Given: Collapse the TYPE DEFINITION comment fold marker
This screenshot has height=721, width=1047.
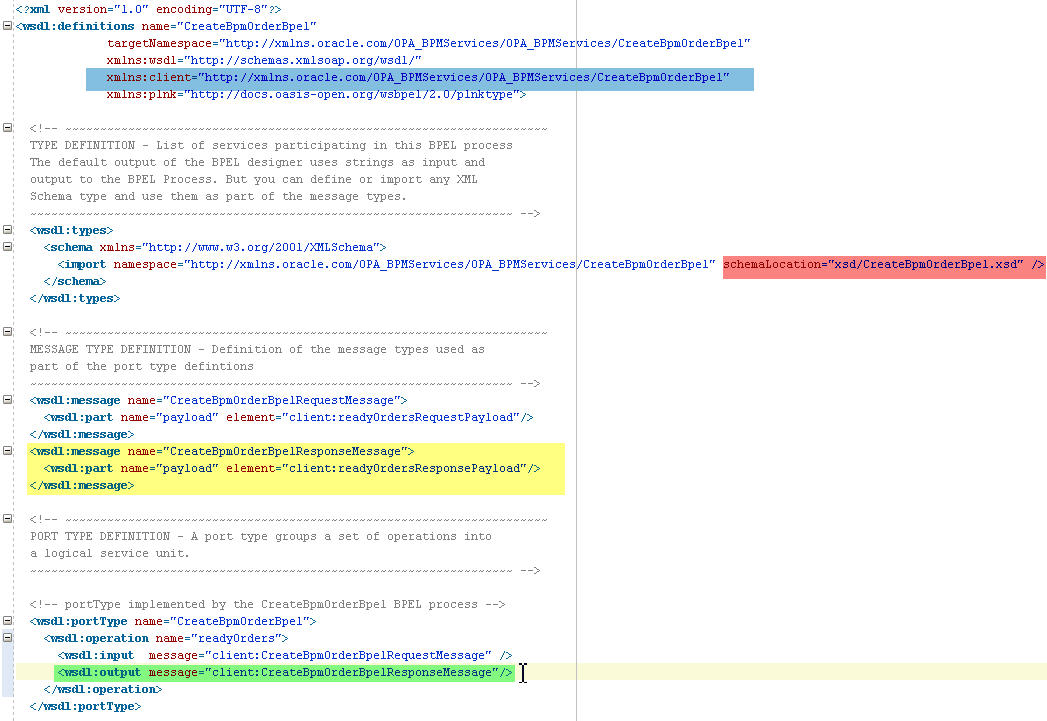Looking at the screenshot, I should click(x=7, y=127).
